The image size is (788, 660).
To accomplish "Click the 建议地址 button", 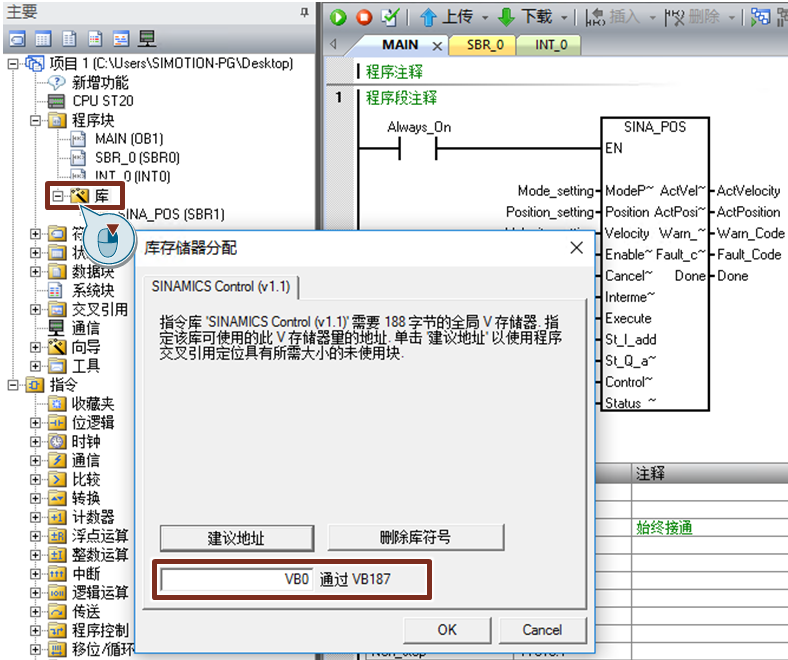I will 237,538.
